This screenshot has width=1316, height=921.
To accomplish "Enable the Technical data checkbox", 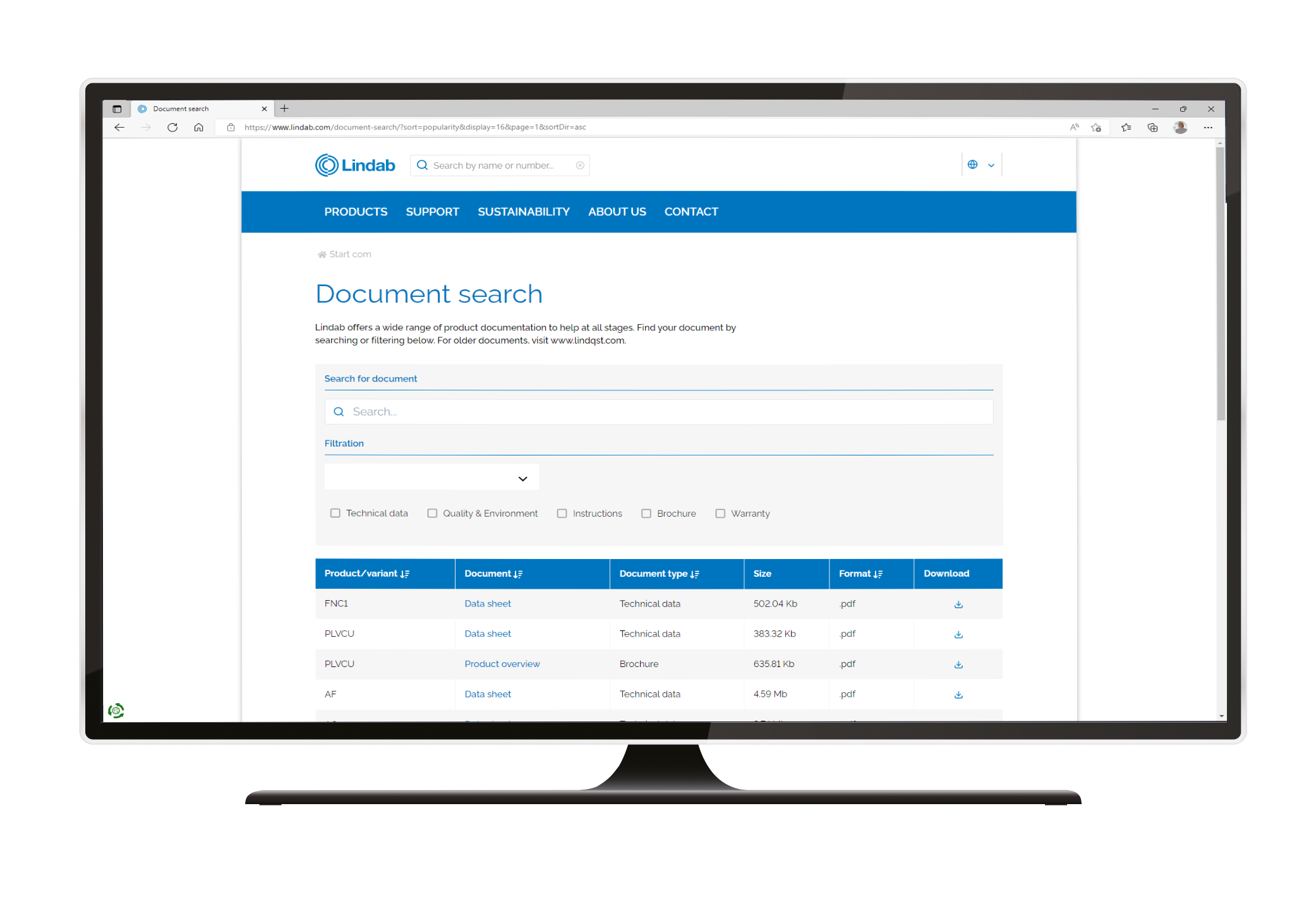I will [335, 514].
